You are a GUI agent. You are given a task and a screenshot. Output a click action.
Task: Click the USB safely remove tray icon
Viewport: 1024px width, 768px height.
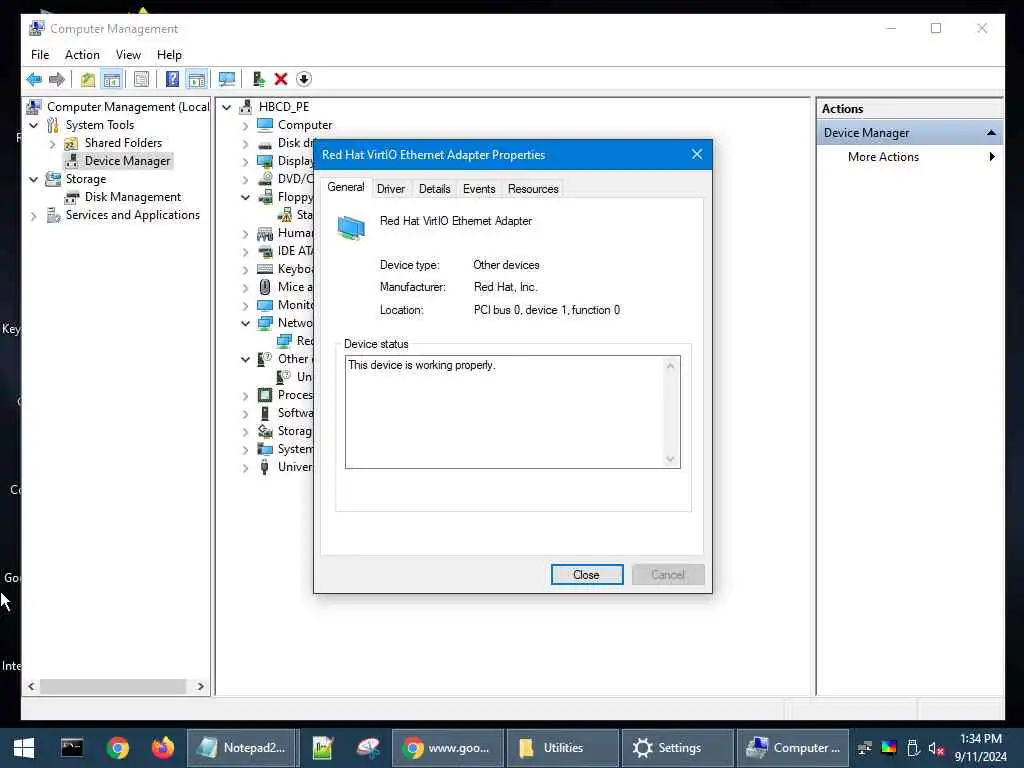[913, 748]
